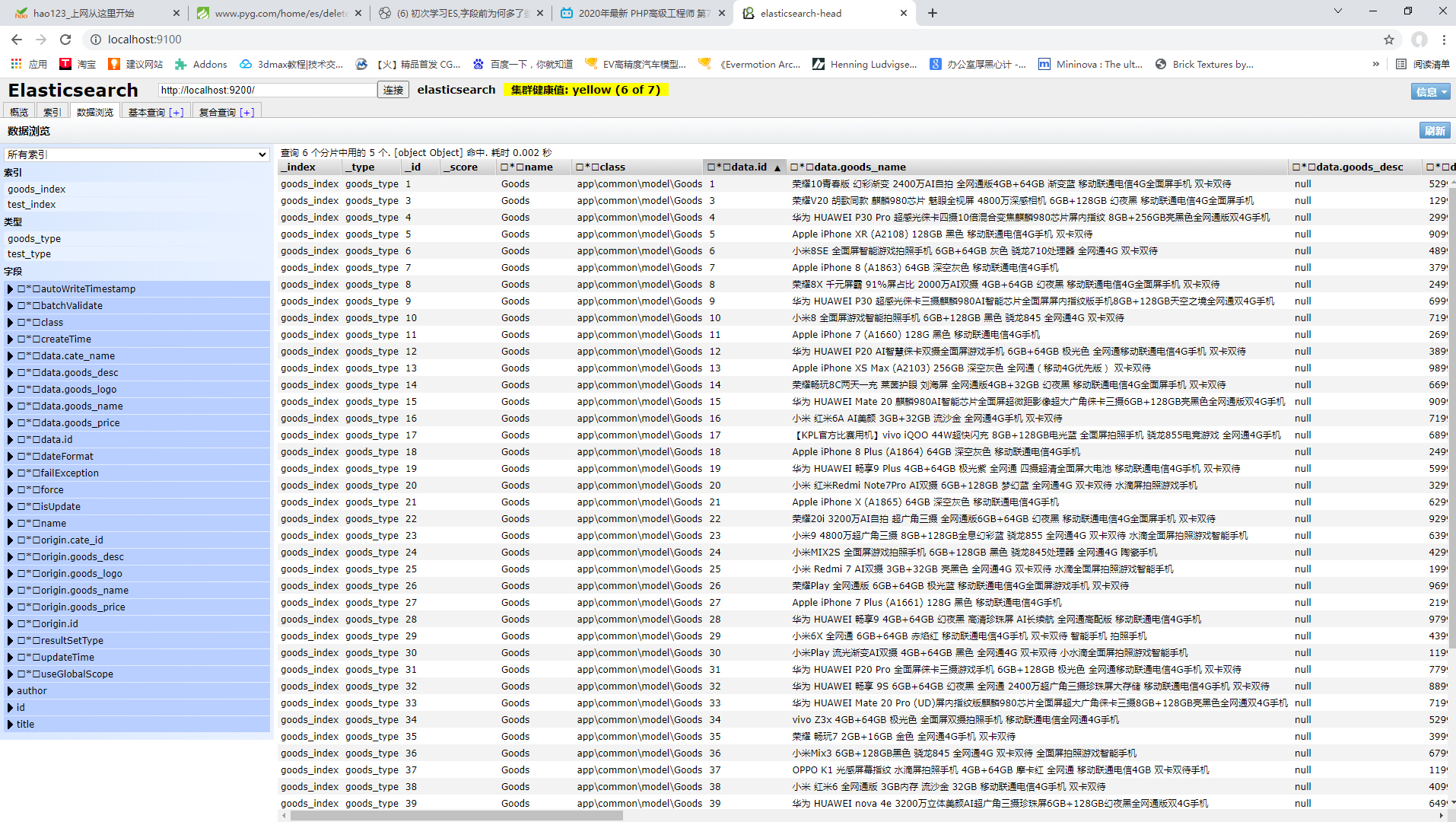
Task: Click the 连接 connect button
Action: point(393,90)
